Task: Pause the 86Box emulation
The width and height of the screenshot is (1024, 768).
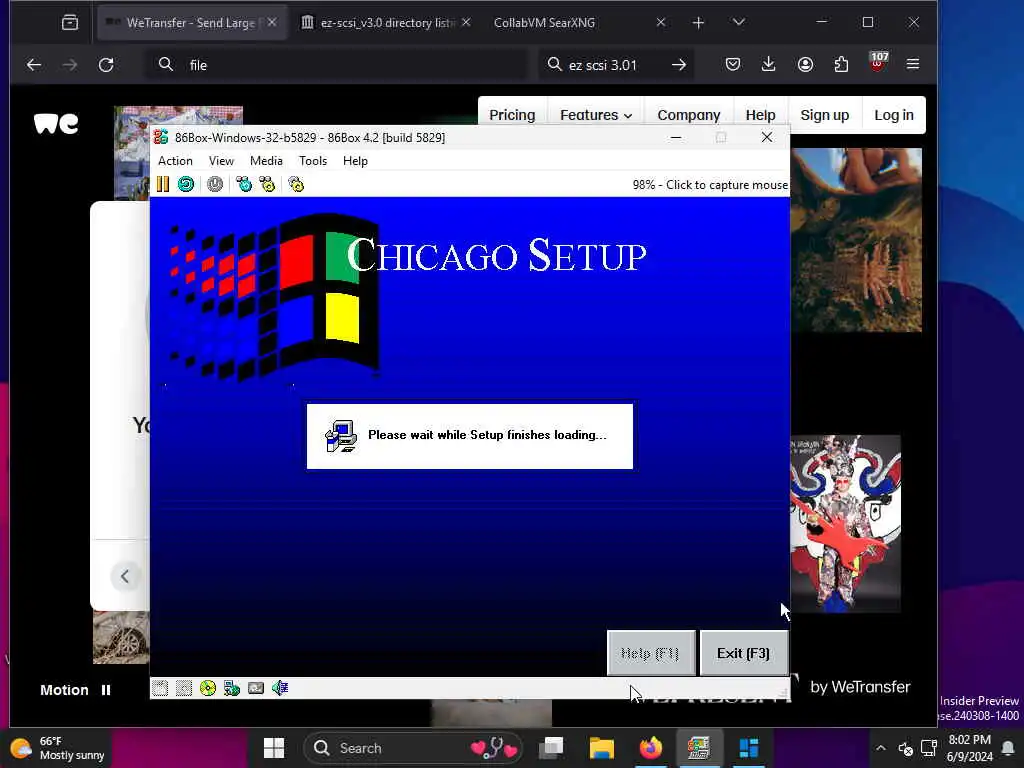Action: click(163, 184)
